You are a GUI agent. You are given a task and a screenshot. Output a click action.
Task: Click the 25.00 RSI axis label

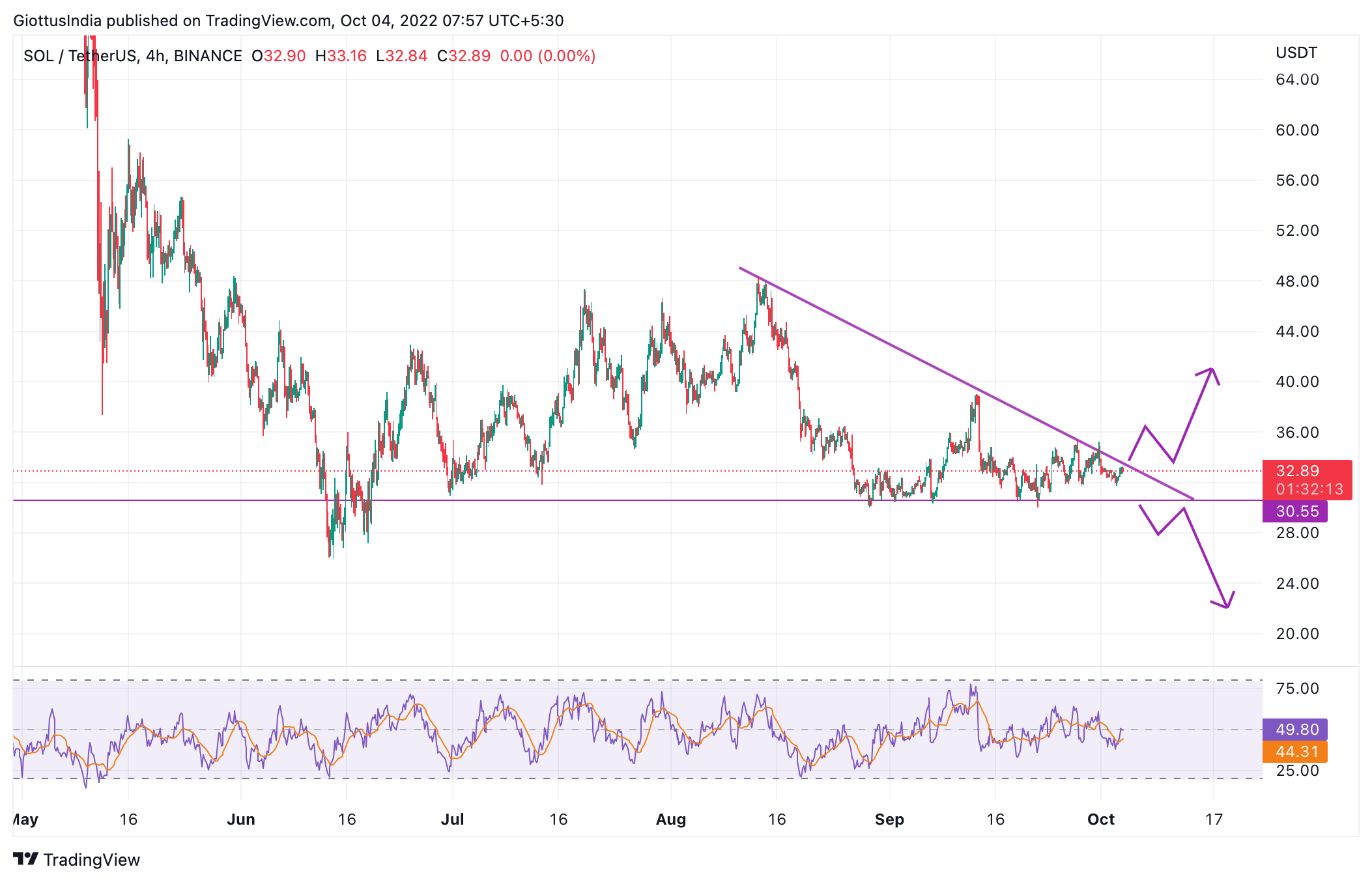pyautogui.click(x=1298, y=771)
